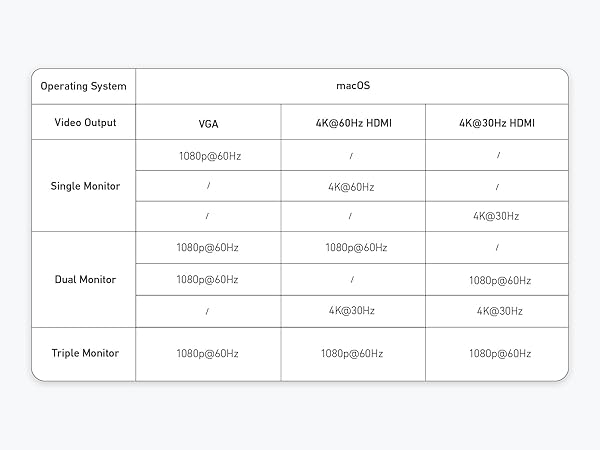600x450 pixels.
Task: Click the Triple Monitor row label
Action: tap(83, 353)
